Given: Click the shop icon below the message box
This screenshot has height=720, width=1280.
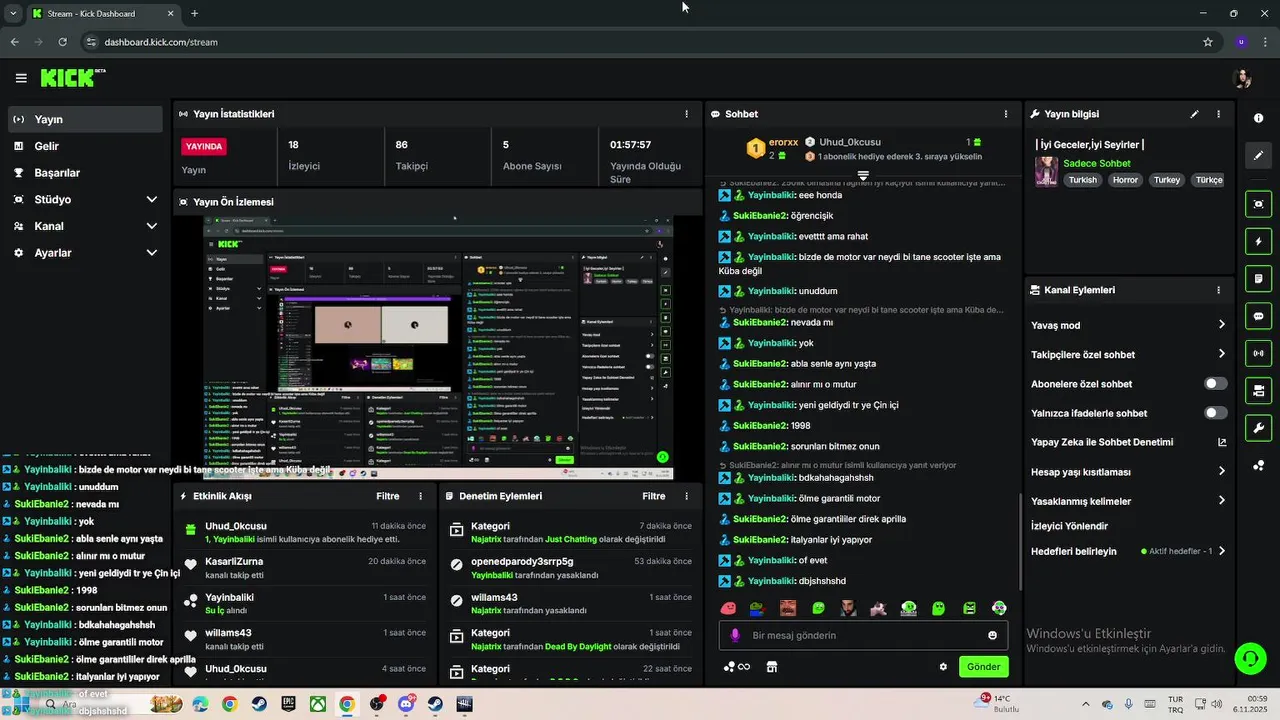Looking at the screenshot, I should coord(772,667).
